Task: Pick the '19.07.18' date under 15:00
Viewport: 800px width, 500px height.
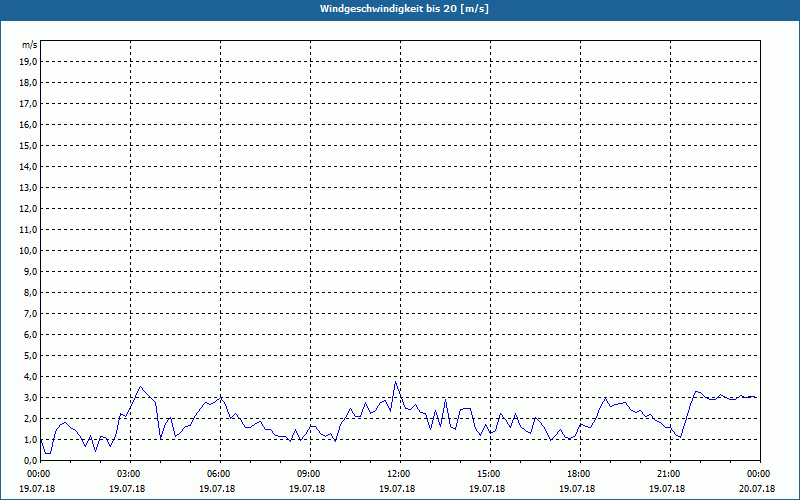Action: pos(487,489)
